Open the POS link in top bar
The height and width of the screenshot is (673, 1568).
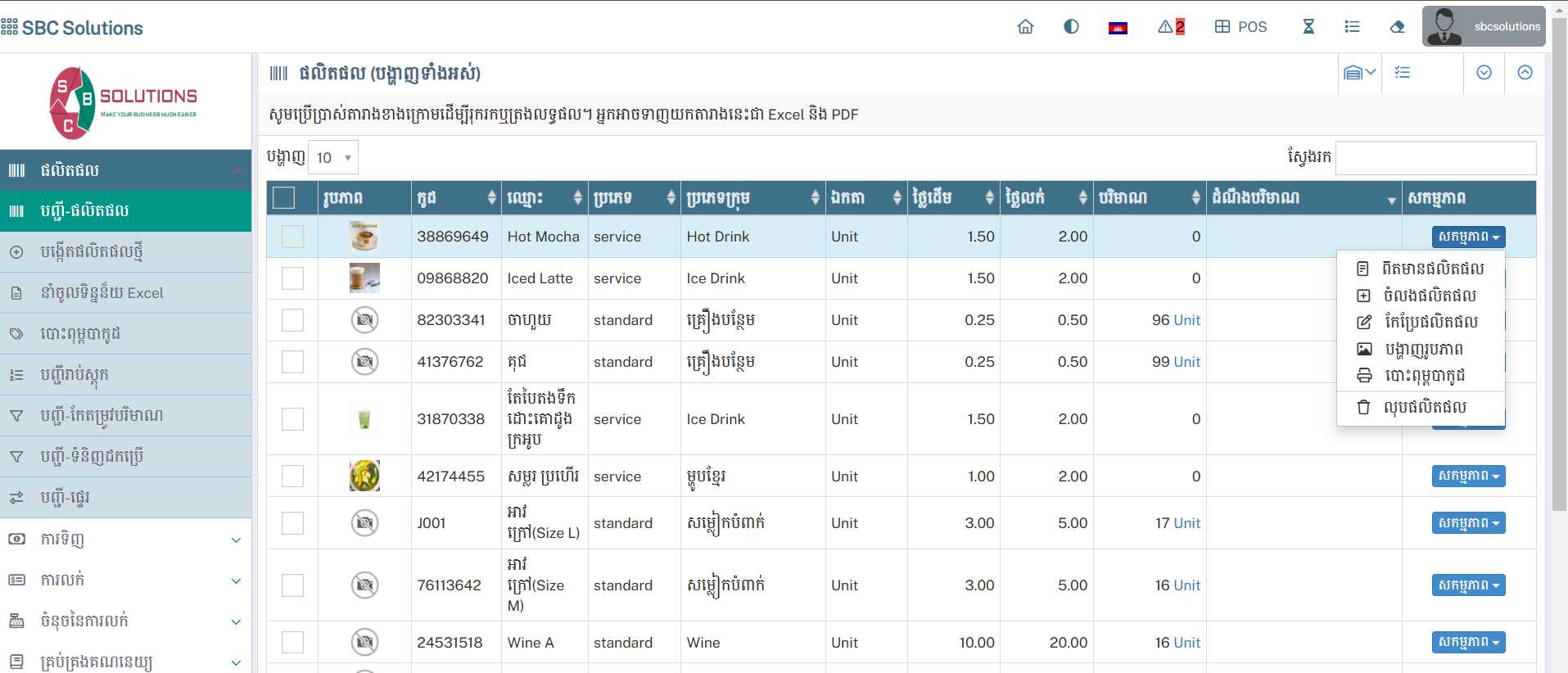[x=1240, y=27]
